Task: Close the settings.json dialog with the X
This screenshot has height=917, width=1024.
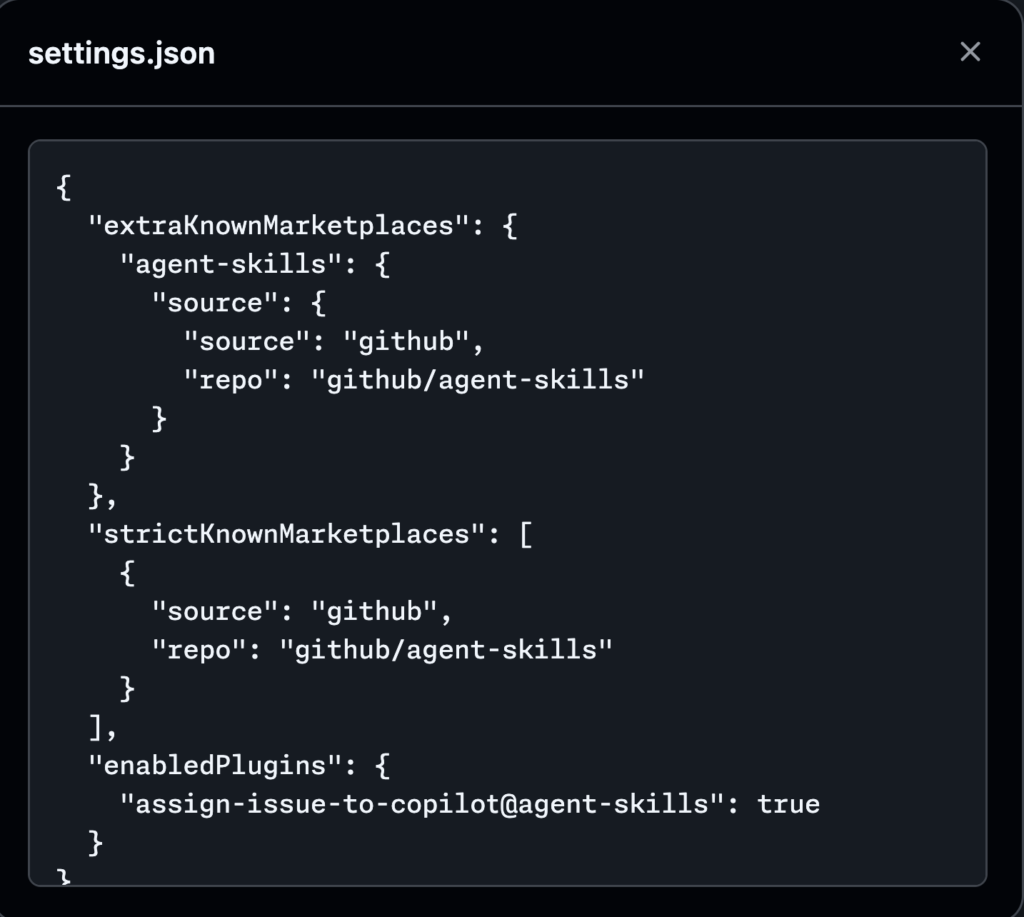Action: click(x=970, y=52)
